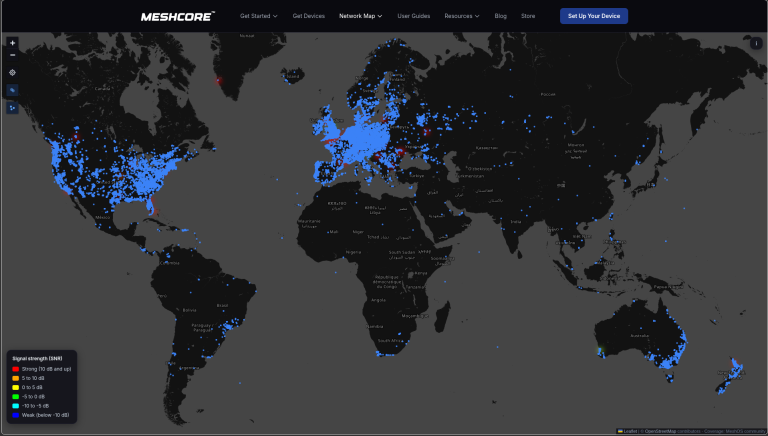Screen dimensions: 768x436
Task: Toggle the coverage layer button in the map controls
Action: (12, 90)
